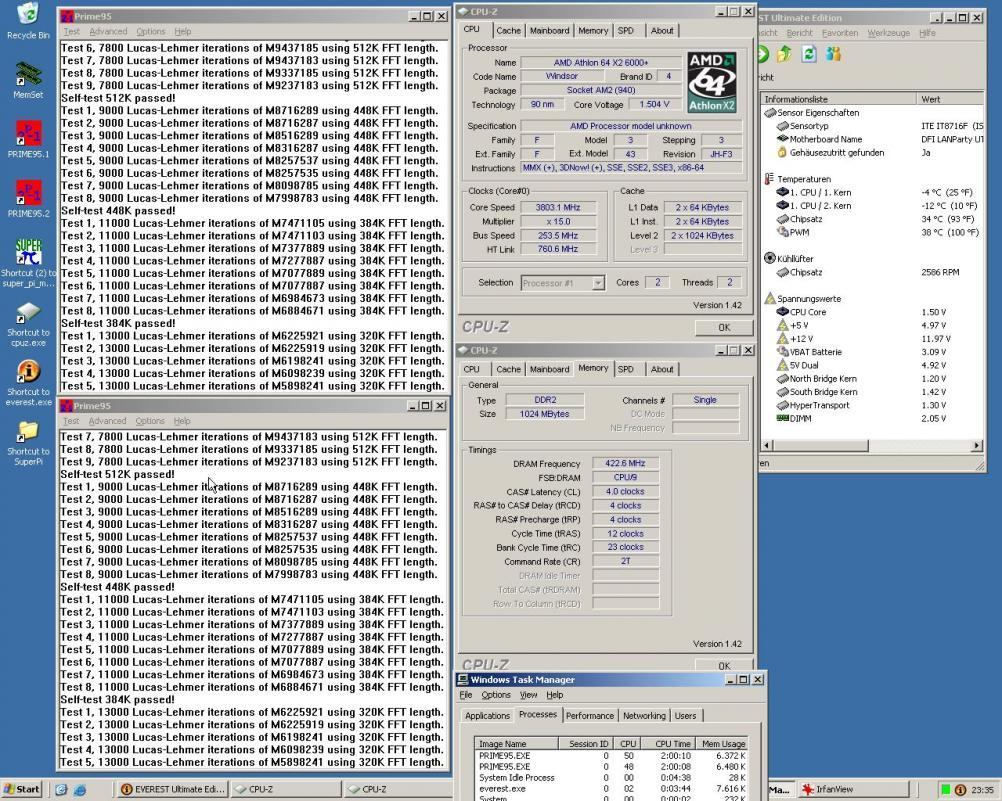Open the PRIME95.1 desktop shortcut
Image resolution: width=1002 pixels, height=801 pixels.
point(28,134)
